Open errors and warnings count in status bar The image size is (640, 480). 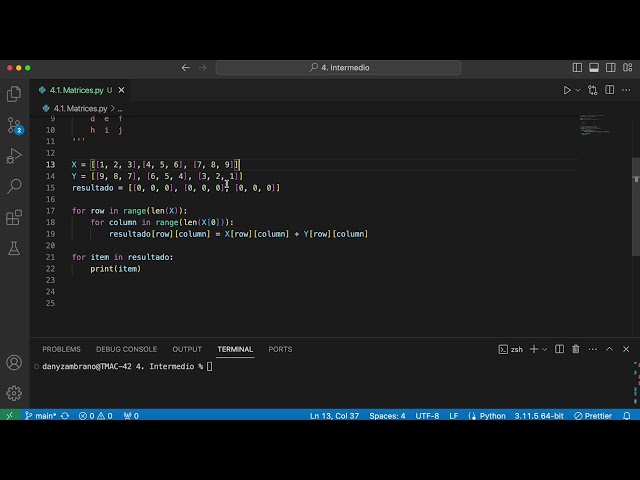[x=96, y=416]
